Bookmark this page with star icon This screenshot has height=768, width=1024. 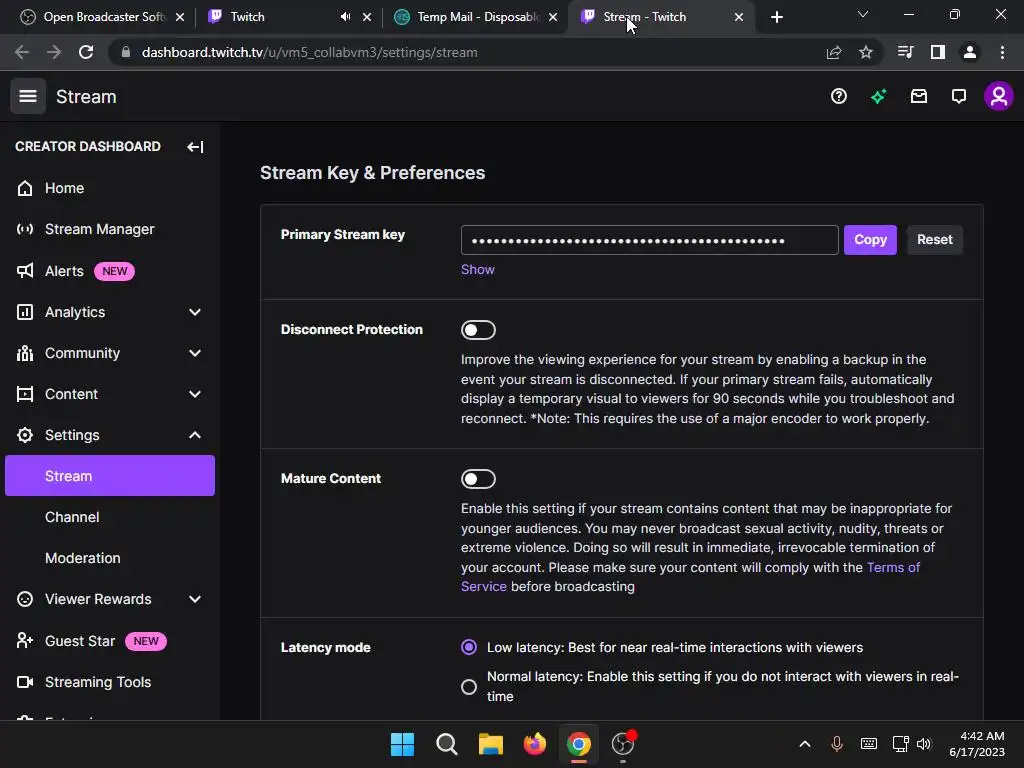(866, 52)
